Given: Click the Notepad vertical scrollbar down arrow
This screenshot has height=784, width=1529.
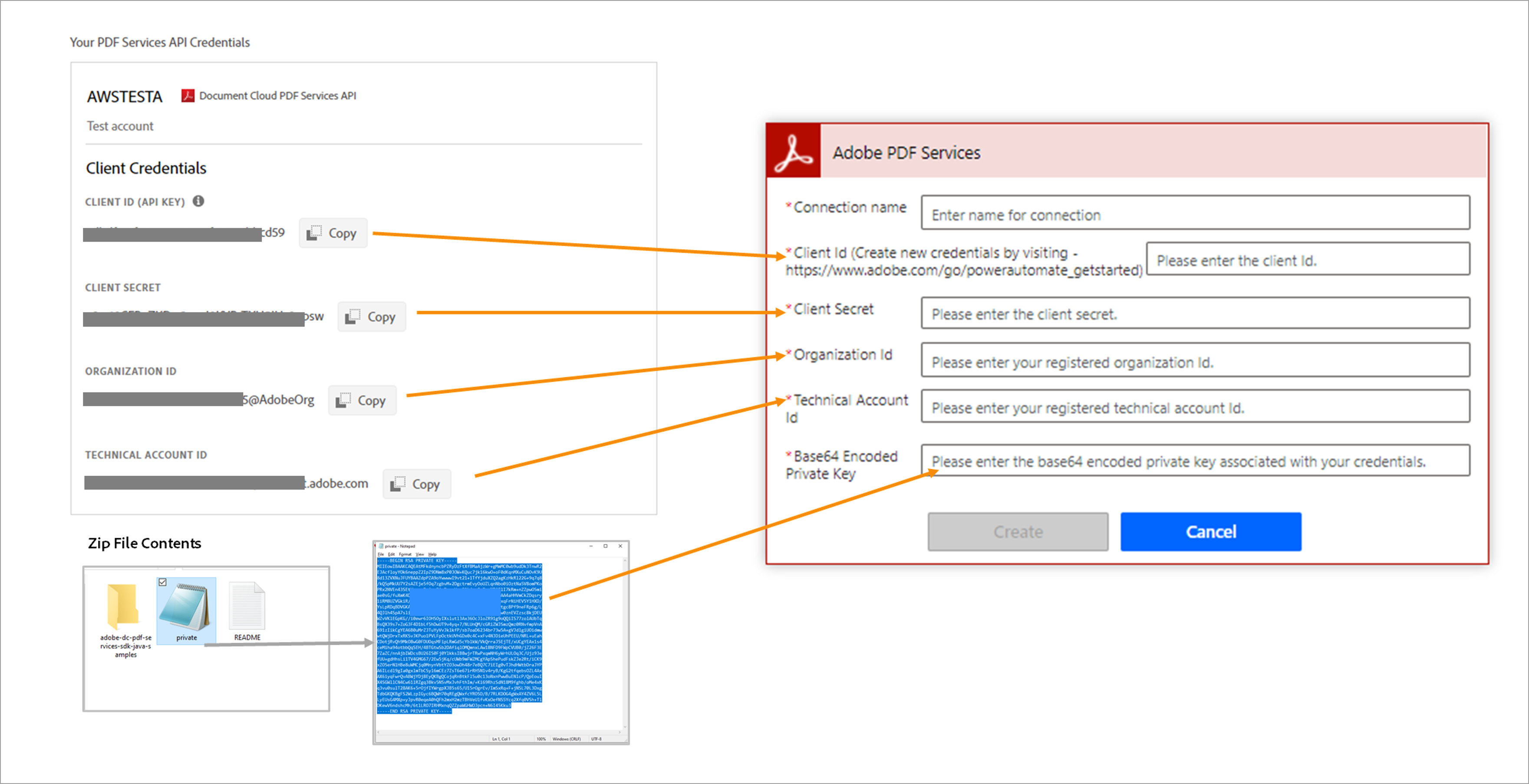Looking at the screenshot, I should click(x=624, y=727).
